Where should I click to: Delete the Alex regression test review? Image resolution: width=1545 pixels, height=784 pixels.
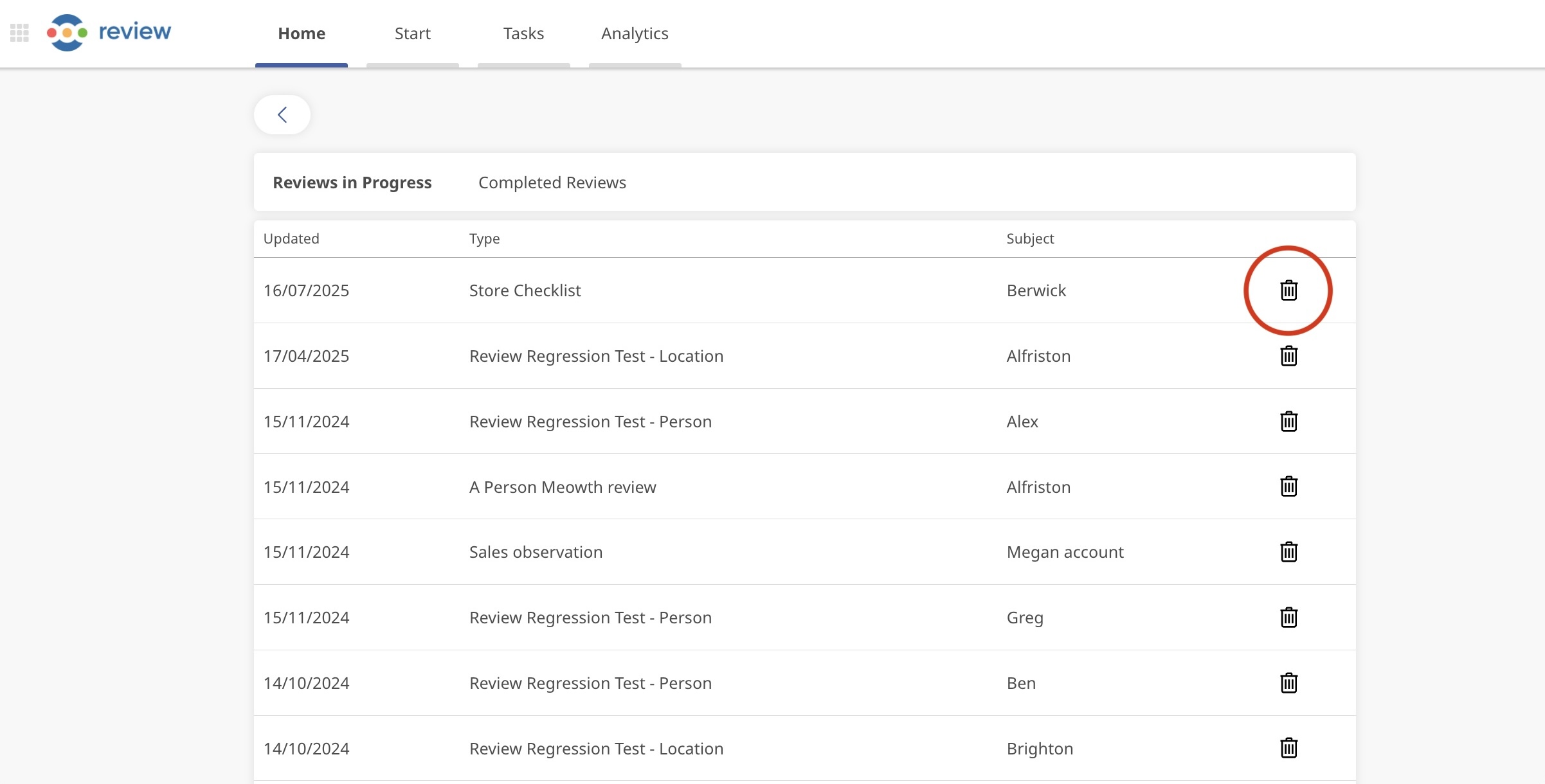(1288, 422)
